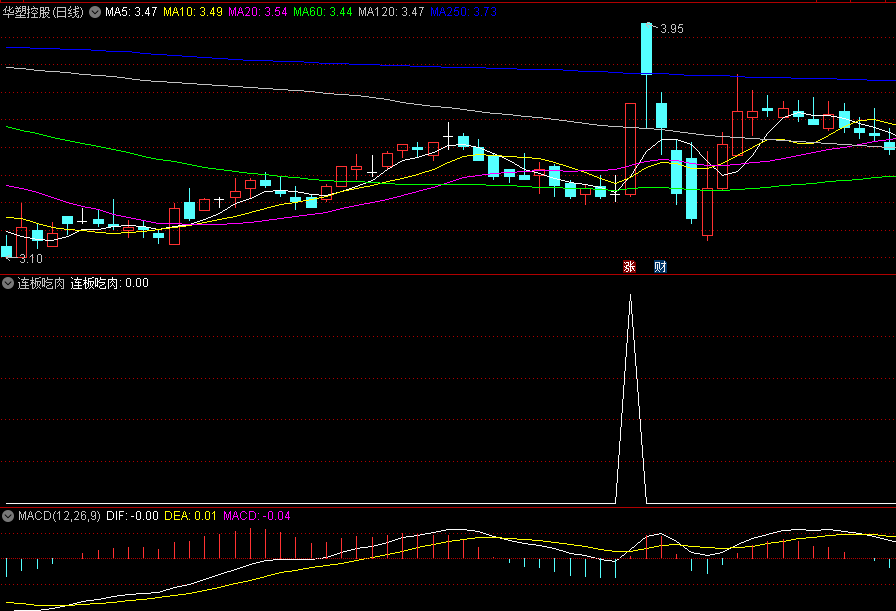Open the MACD panel dropdown arrow
This screenshot has height=611, width=896.
pos(8,516)
